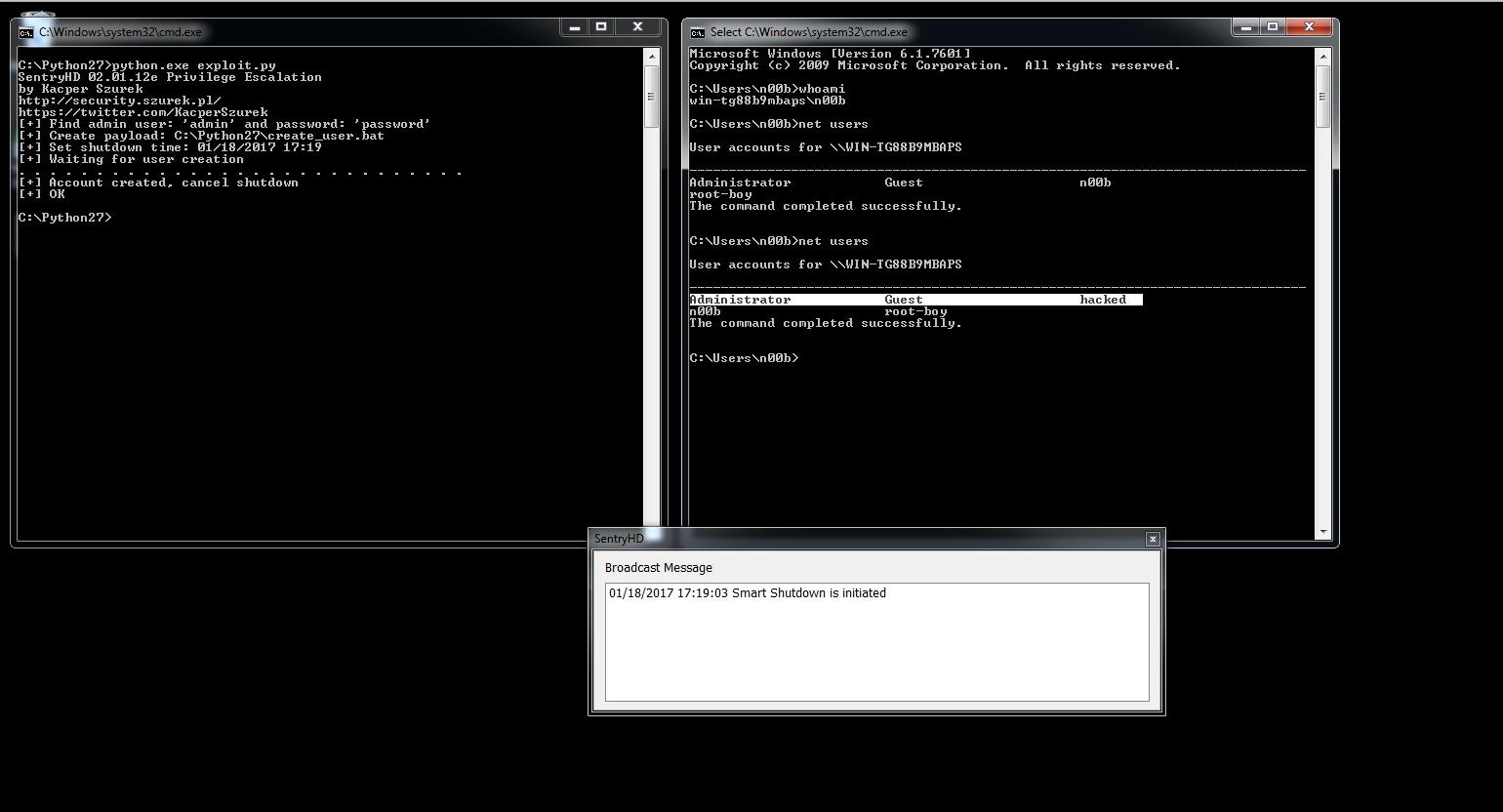Image resolution: width=1503 pixels, height=812 pixels.
Task: Click 'root-boy' in the first user list
Action: point(720,194)
